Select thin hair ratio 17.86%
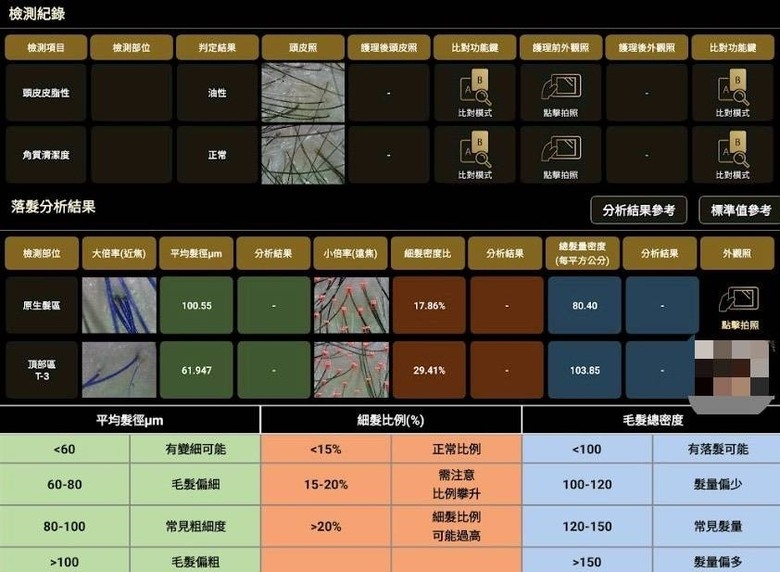The image size is (780, 572). click(429, 306)
